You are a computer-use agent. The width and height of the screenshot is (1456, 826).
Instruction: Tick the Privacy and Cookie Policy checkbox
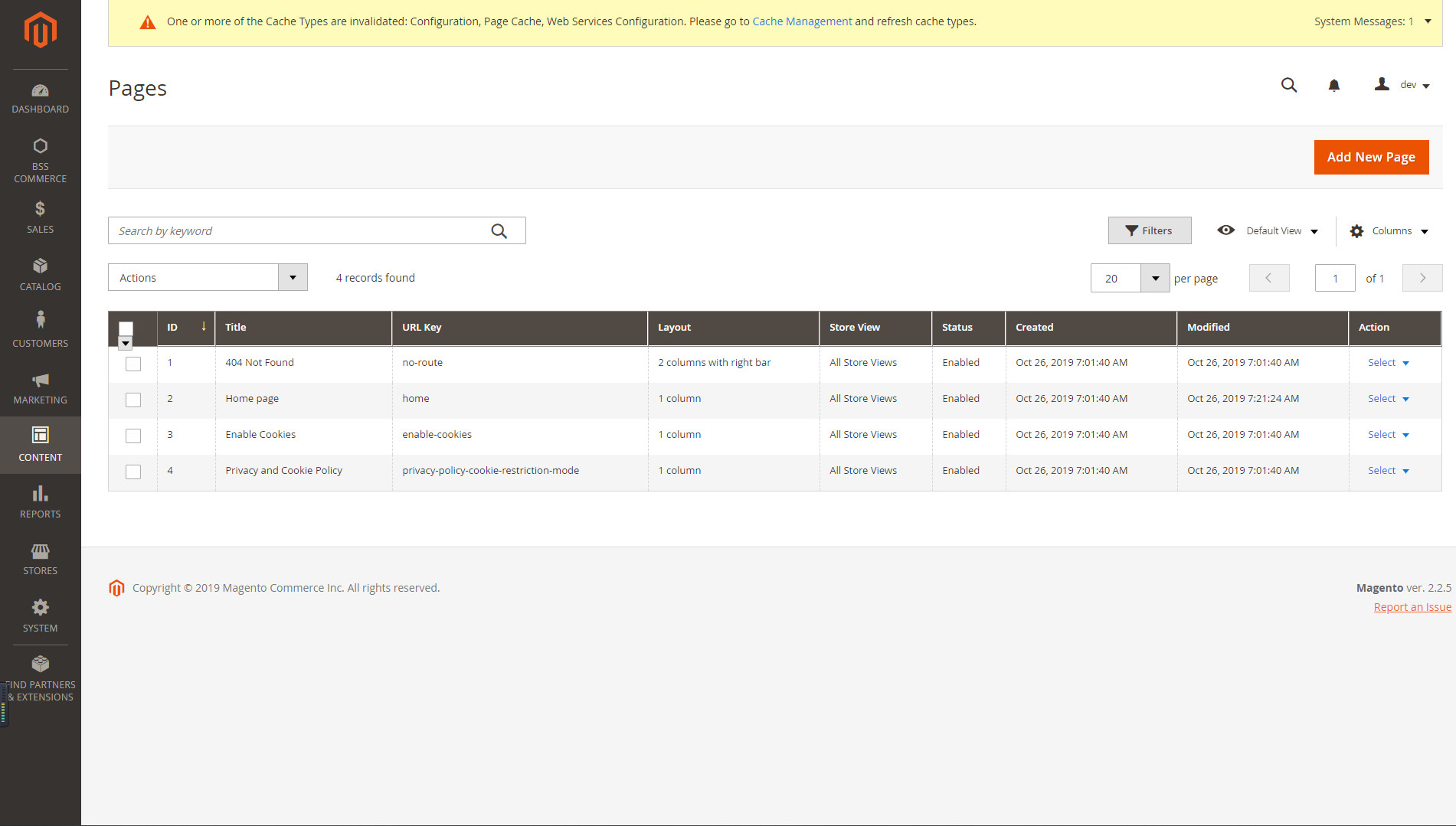click(133, 472)
